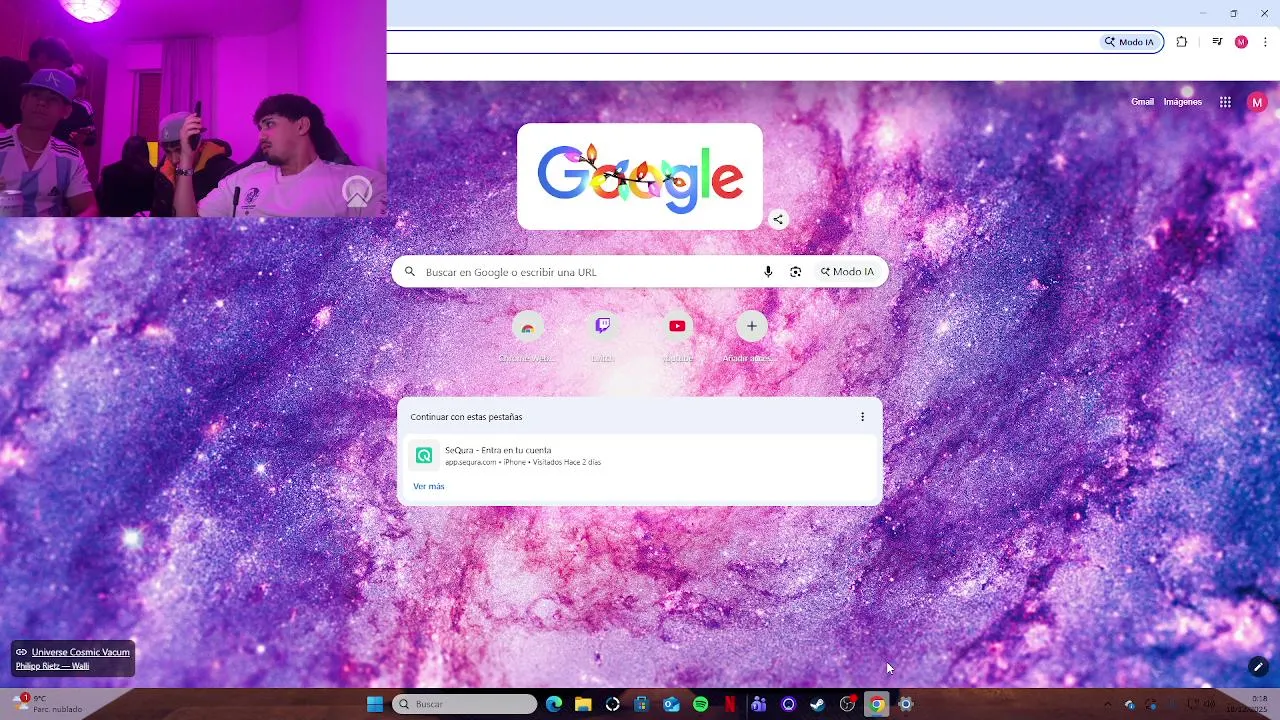This screenshot has height=720, width=1280.
Task: Click the voice search microphone icon
Action: (x=768, y=272)
